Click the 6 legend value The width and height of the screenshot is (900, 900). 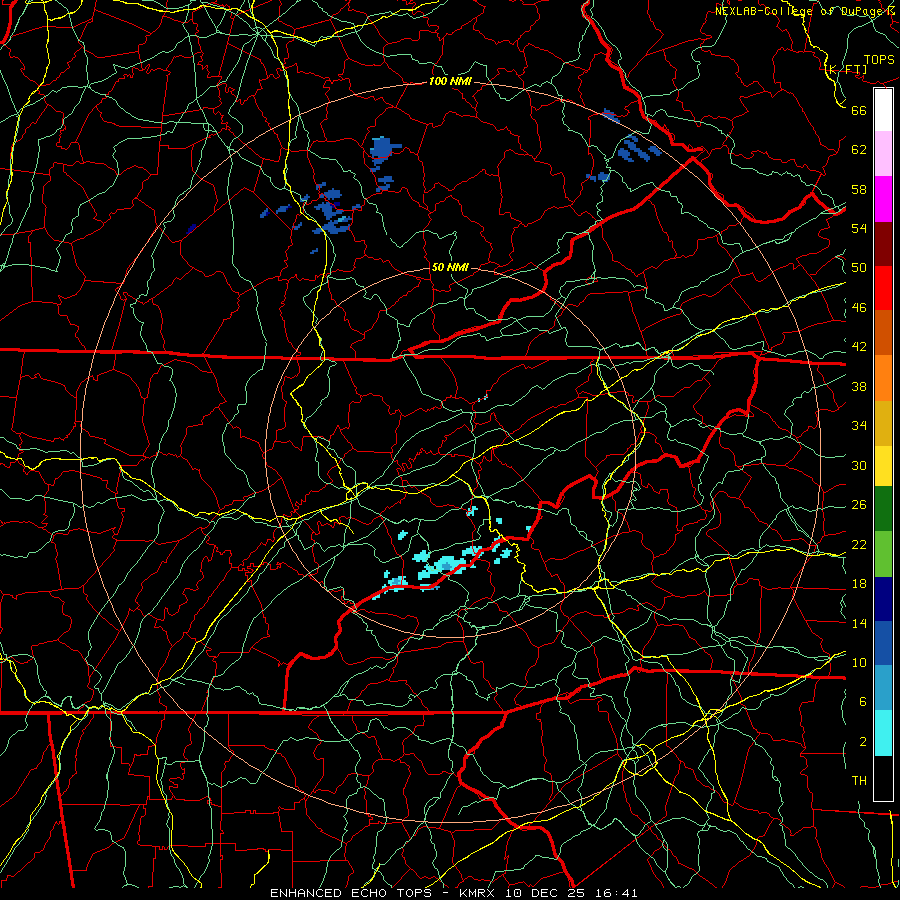click(863, 702)
